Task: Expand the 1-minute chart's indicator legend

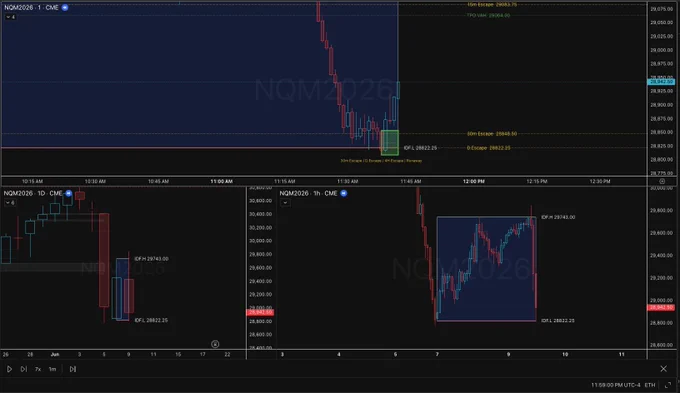Action: tap(10, 17)
